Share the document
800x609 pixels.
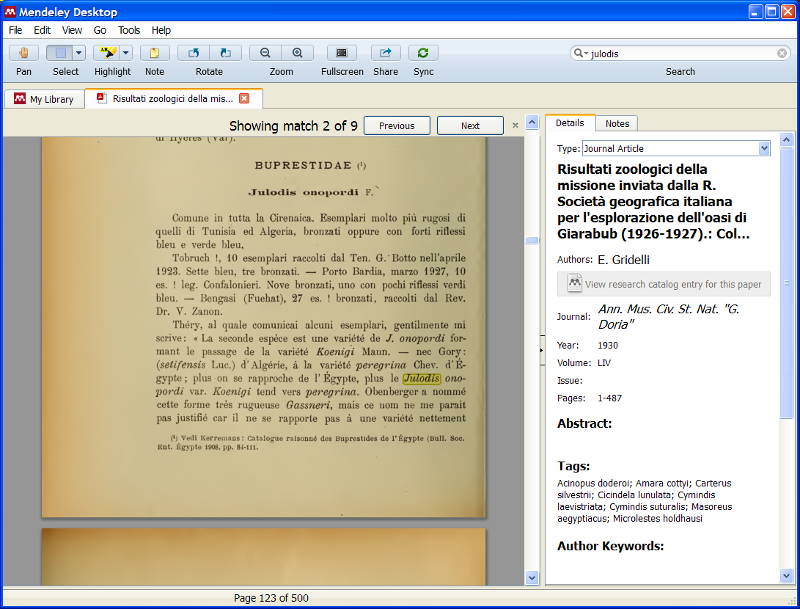click(x=385, y=53)
